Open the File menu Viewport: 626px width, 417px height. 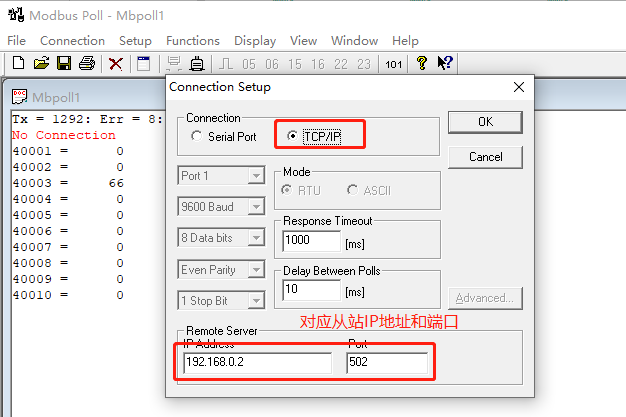point(16,41)
